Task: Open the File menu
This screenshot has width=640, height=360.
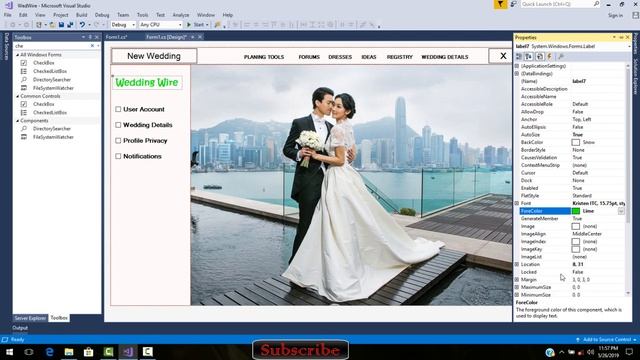Action: [8, 15]
